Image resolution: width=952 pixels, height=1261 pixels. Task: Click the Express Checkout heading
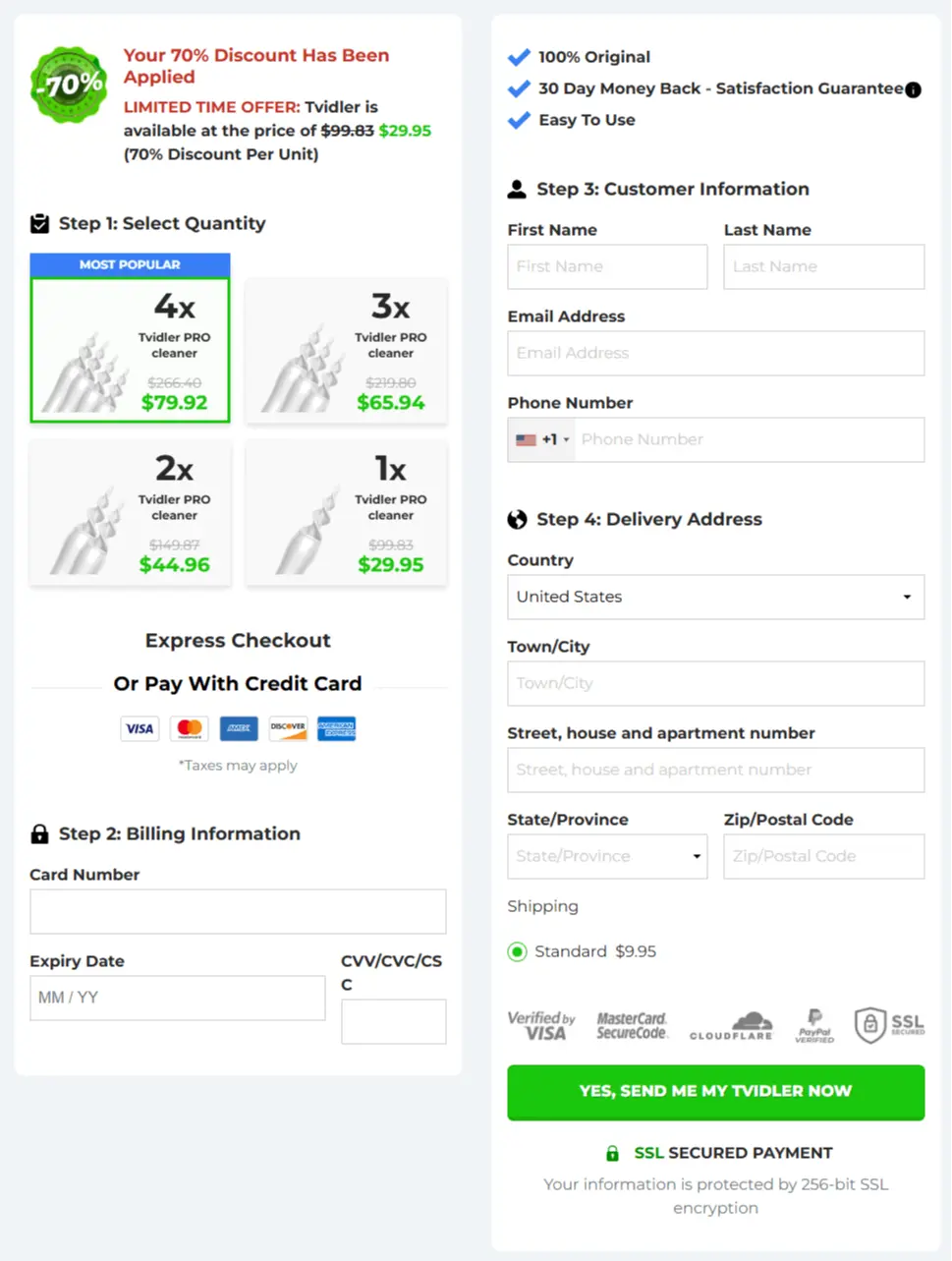(238, 641)
